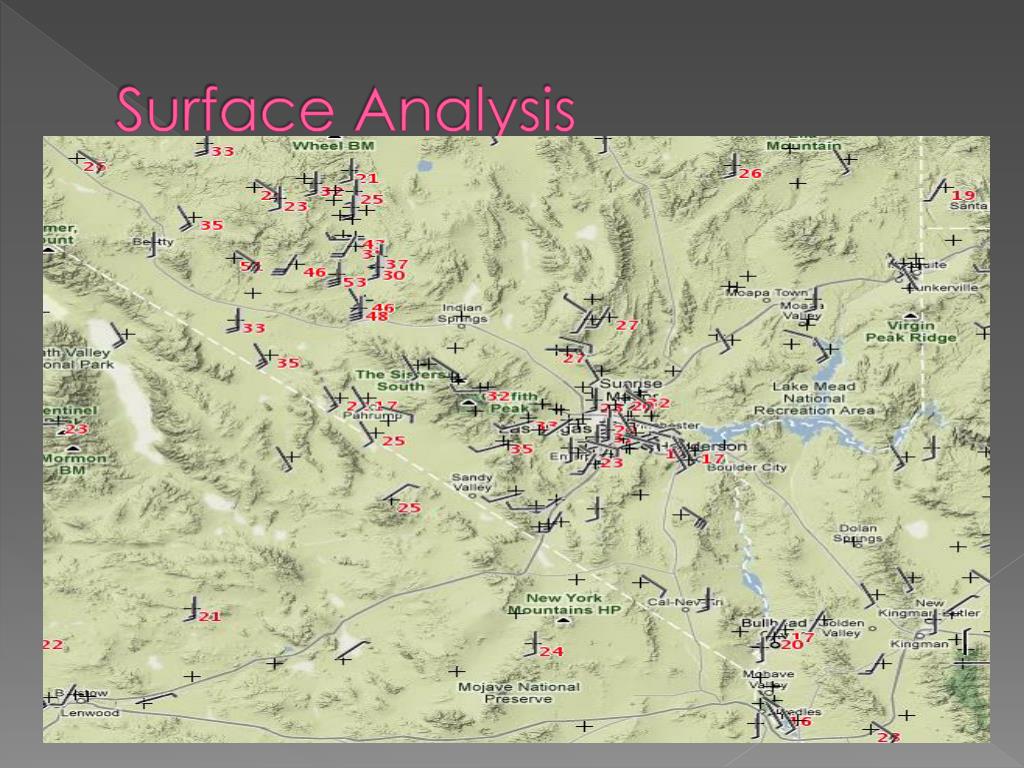Viewport: 1024px width, 768px height.
Task: Click the Boulder City label
Action: coord(746,468)
